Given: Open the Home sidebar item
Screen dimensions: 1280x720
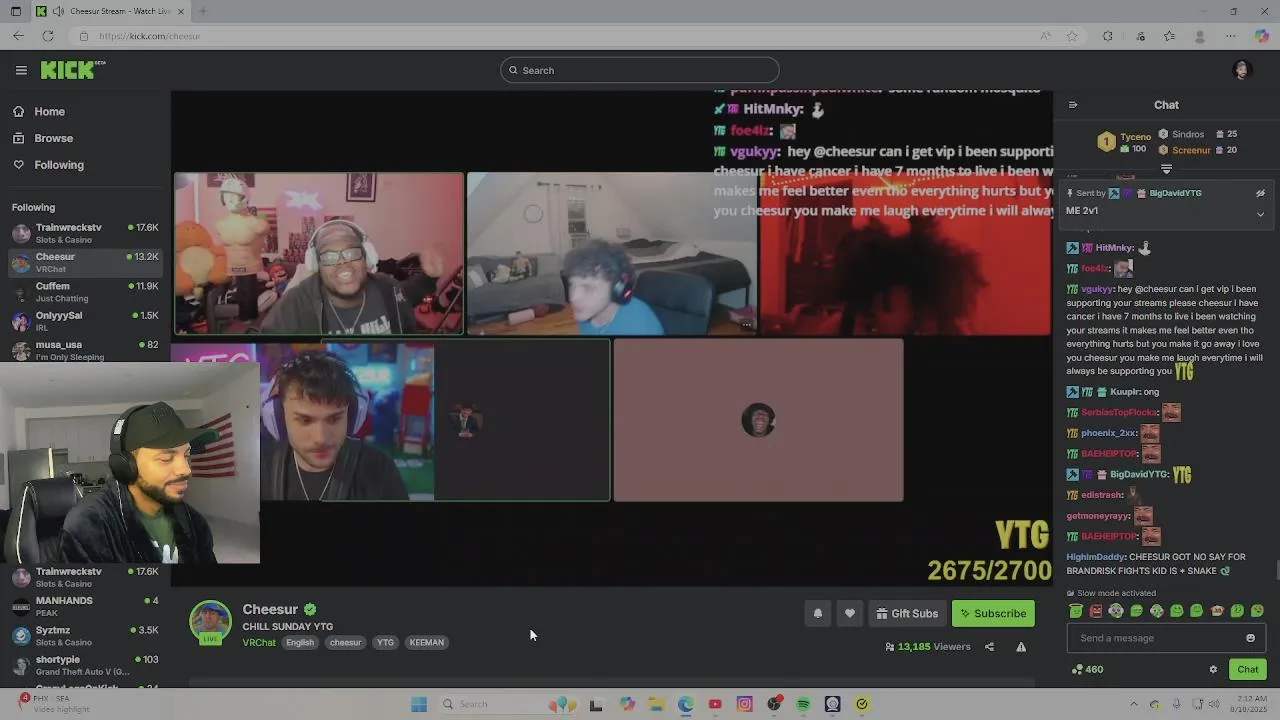Looking at the screenshot, I should (x=49, y=112).
